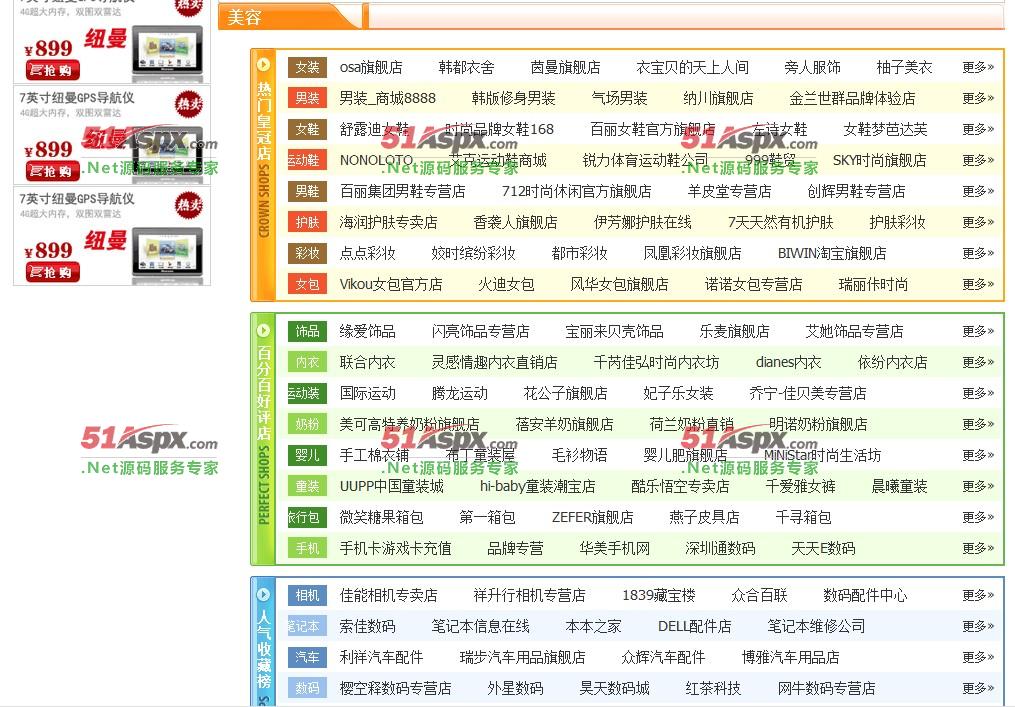Screen dimensions: 1015x707
Task: Choose the green 饰品 category tag
Action: coord(307,331)
